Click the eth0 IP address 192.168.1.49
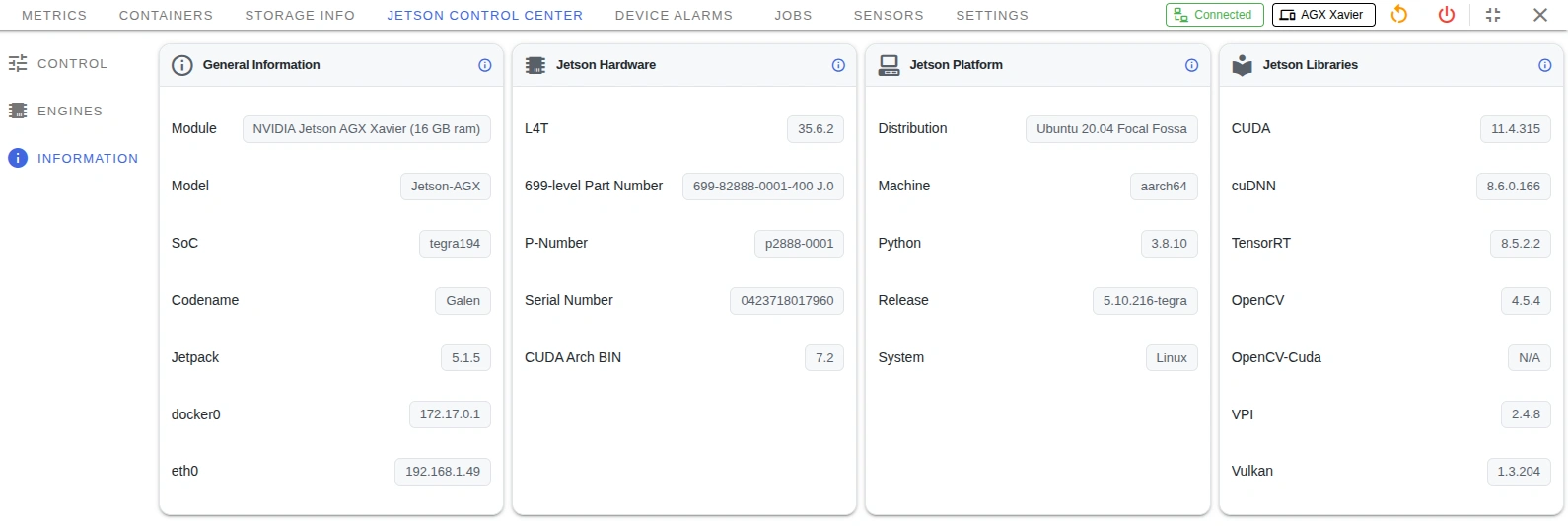The height and width of the screenshot is (526, 1568). click(443, 472)
